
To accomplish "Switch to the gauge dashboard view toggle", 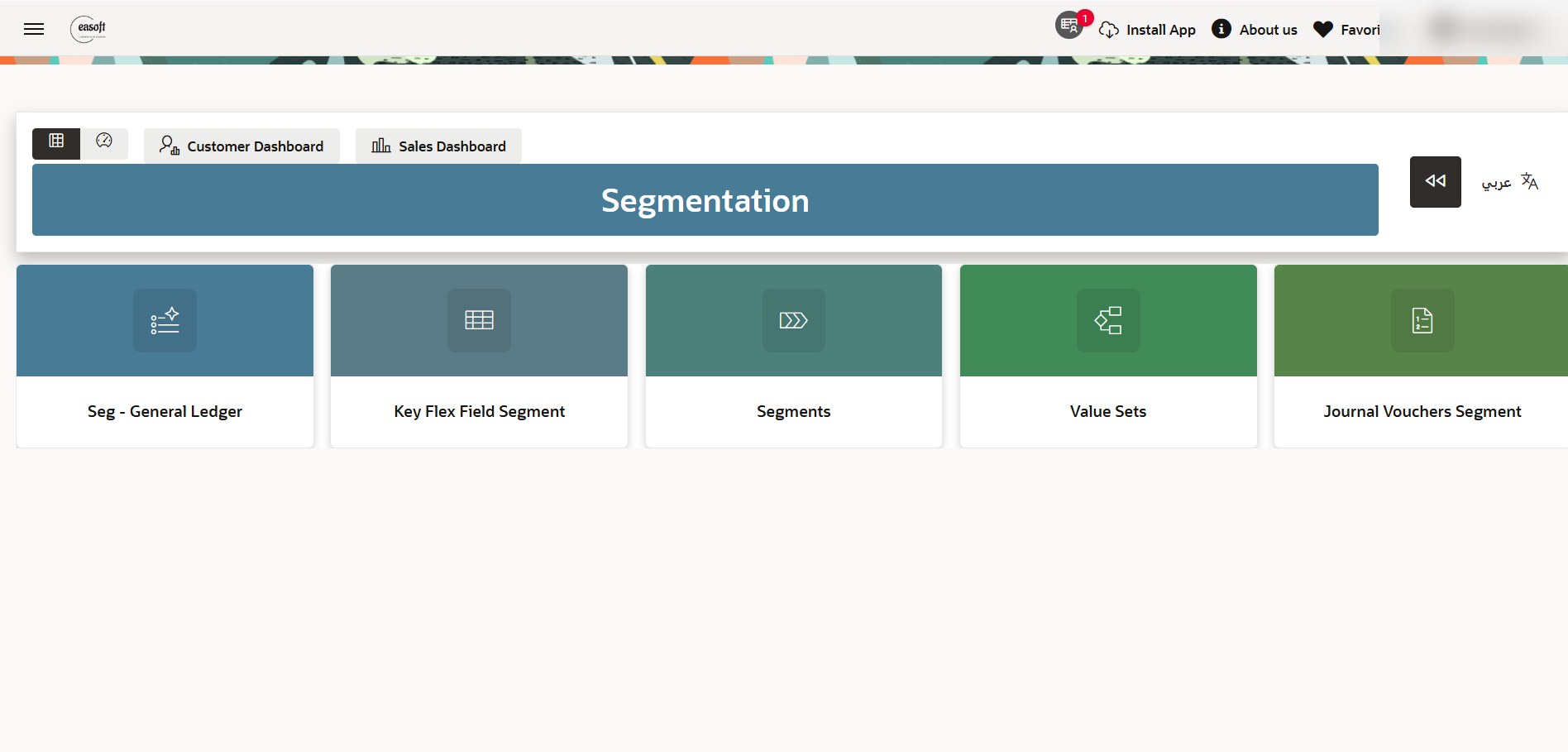I will click(x=104, y=143).
